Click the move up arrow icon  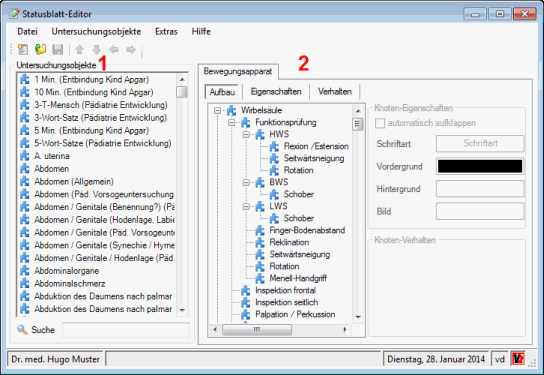79,49
